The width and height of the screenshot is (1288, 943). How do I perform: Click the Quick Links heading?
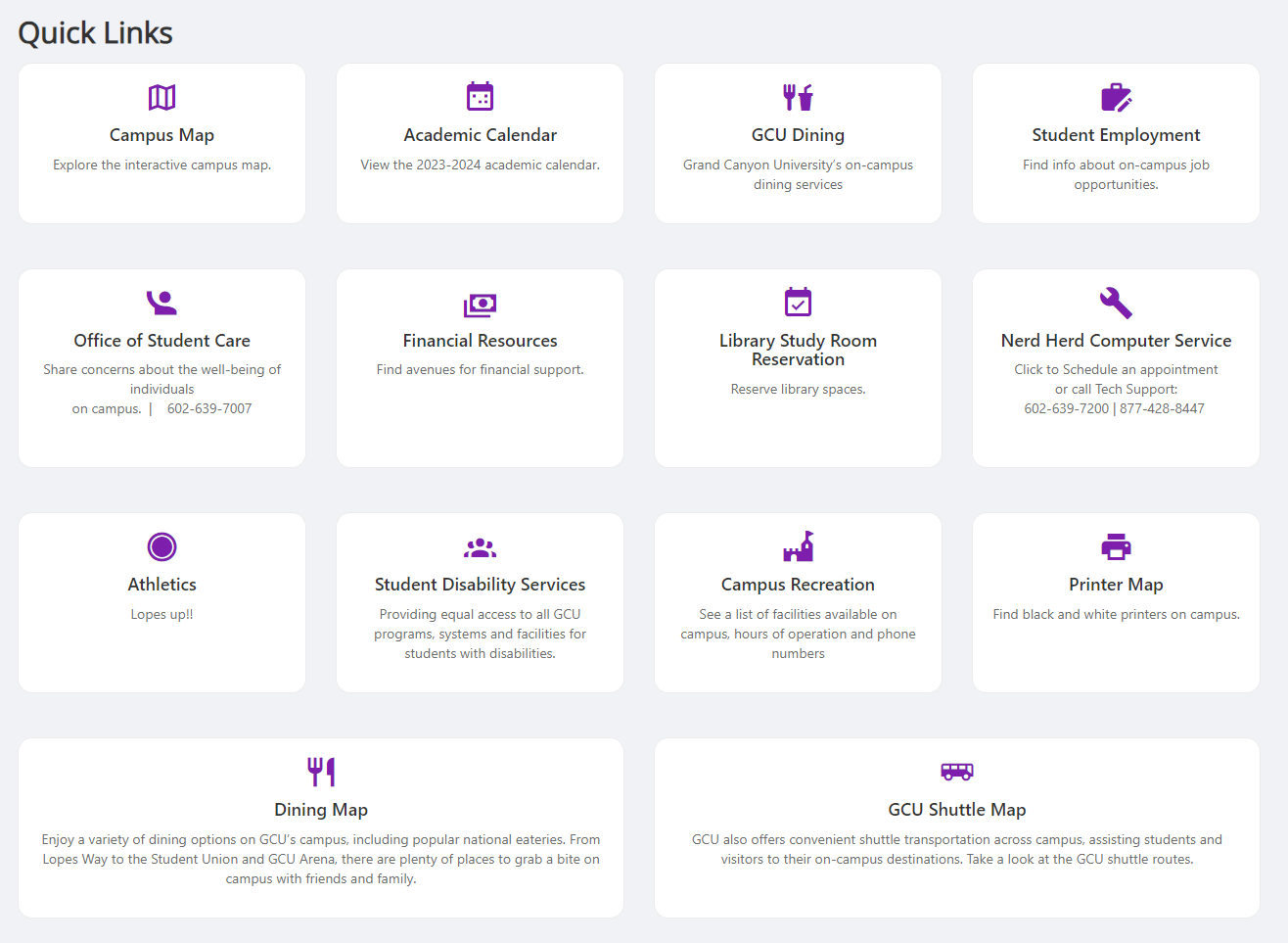[x=95, y=33]
